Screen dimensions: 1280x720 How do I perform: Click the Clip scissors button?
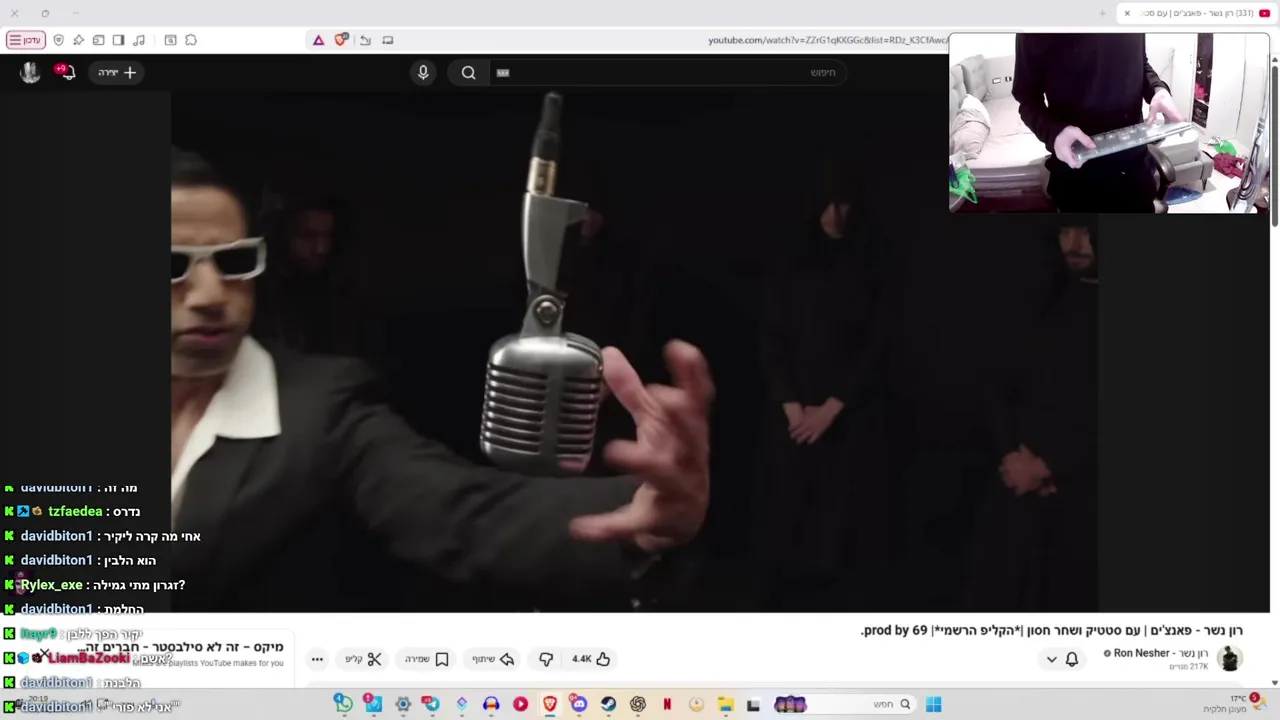point(364,659)
